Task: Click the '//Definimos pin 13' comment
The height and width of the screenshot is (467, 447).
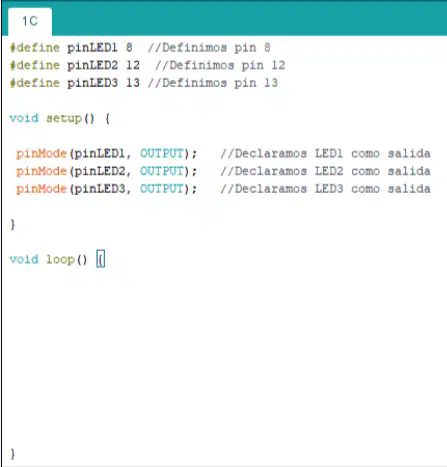Action: click(x=213, y=83)
